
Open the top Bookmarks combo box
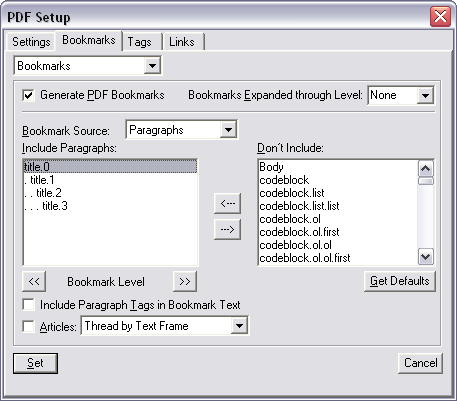pyautogui.click(x=152, y=66)
